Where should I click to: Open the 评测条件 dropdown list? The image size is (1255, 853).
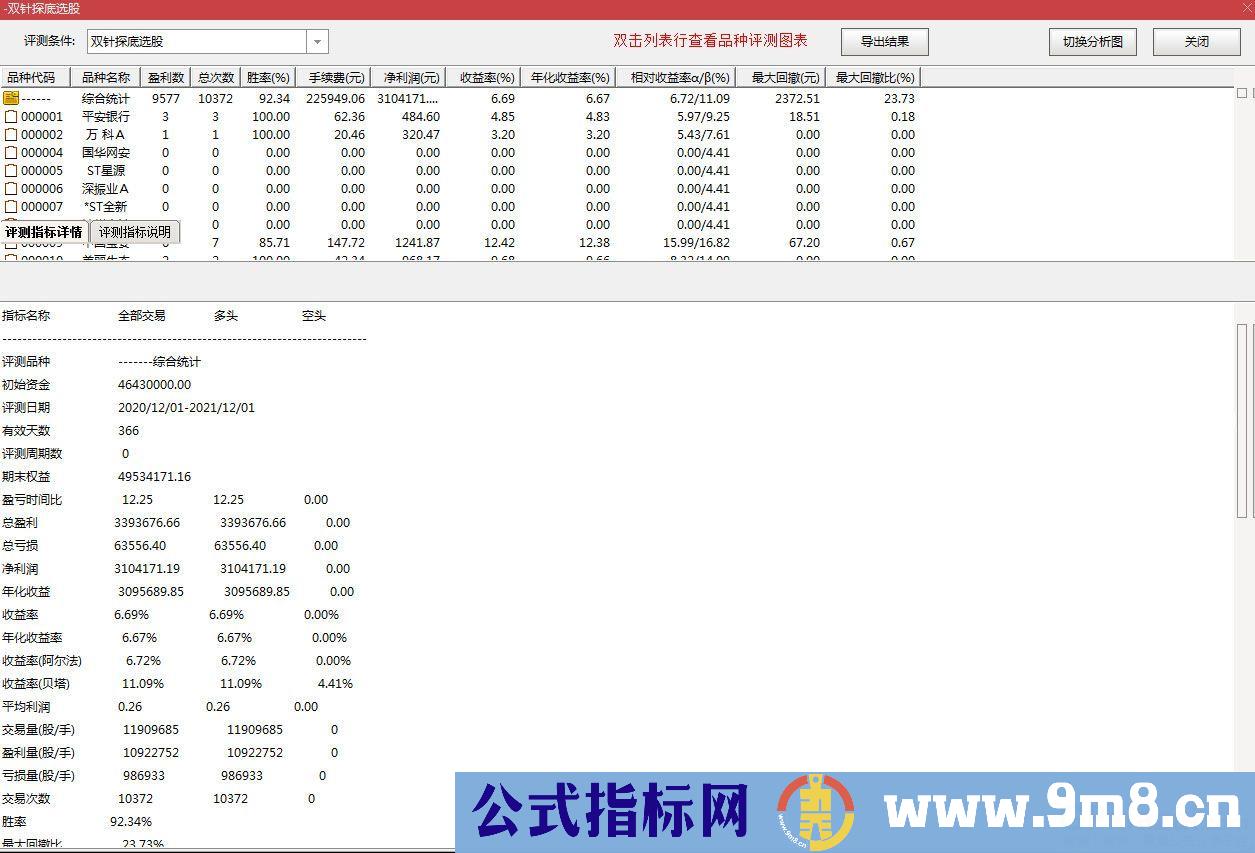(x=317, y=42)
